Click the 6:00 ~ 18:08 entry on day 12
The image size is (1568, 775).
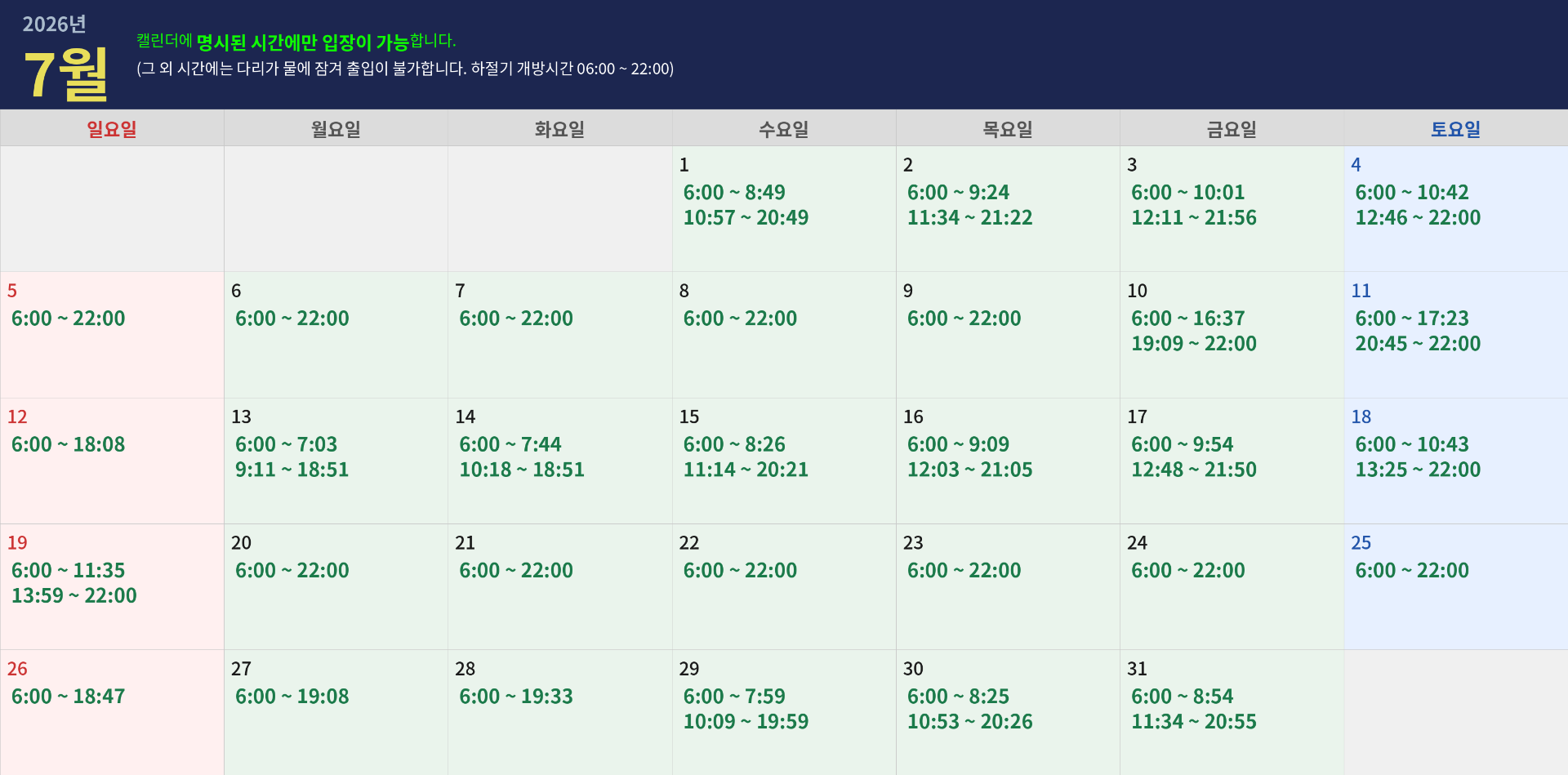[69, 445]
